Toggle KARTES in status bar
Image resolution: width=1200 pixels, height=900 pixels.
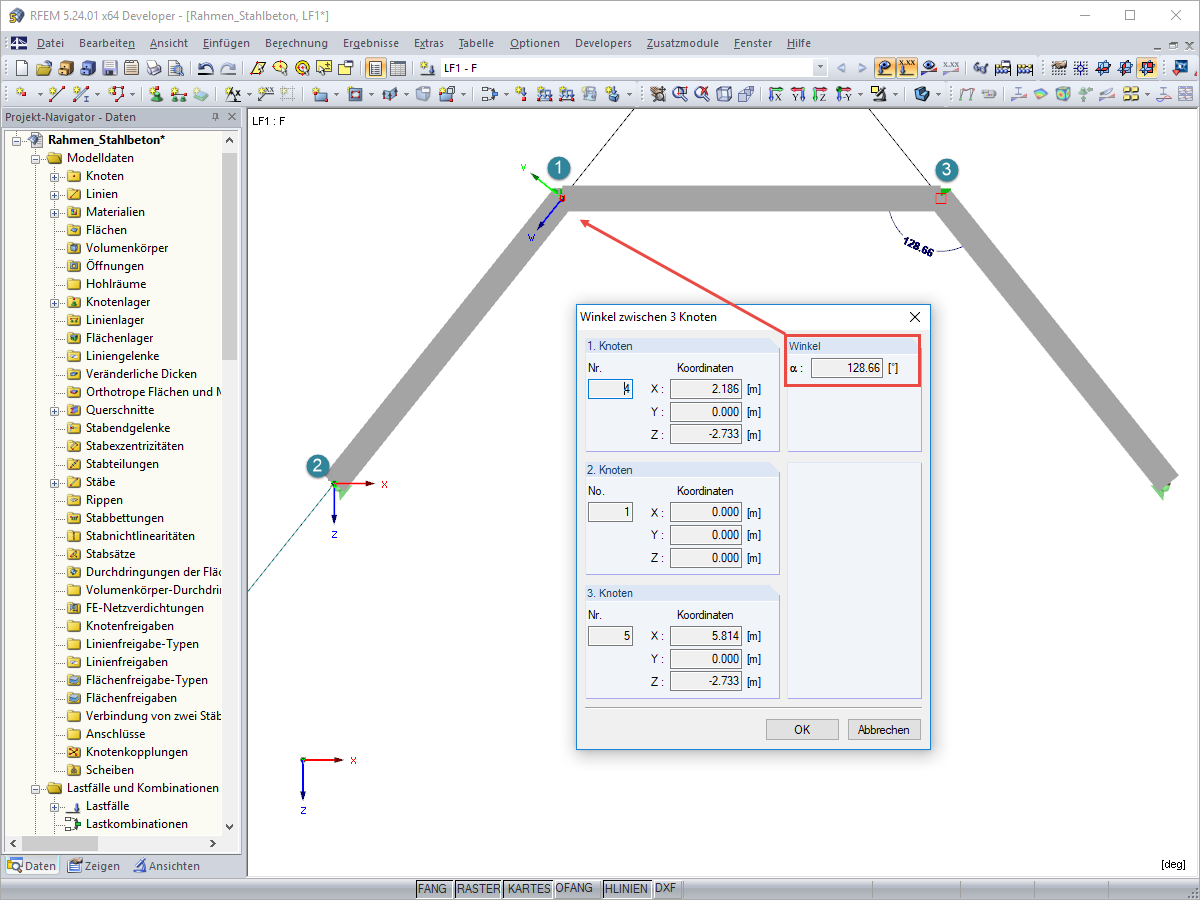[x=528, y=889]
